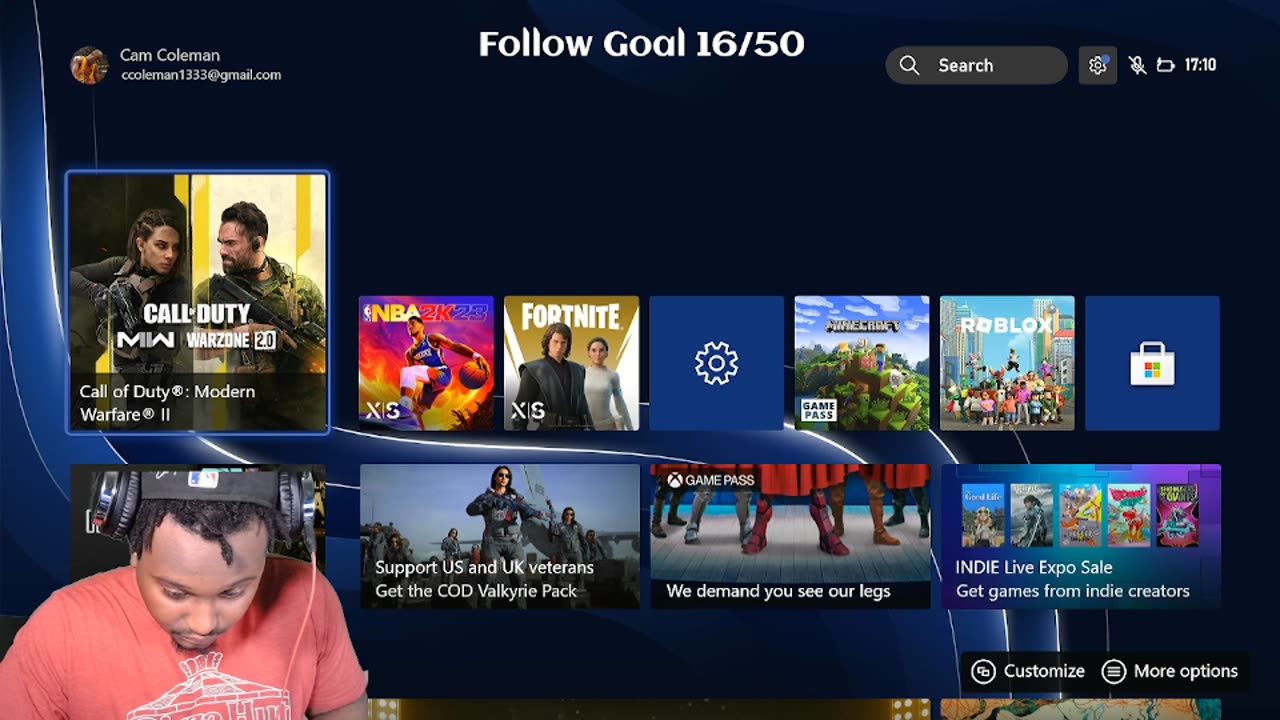
Task: Launch the Roblox game tile
Action: coord(1007,363)
